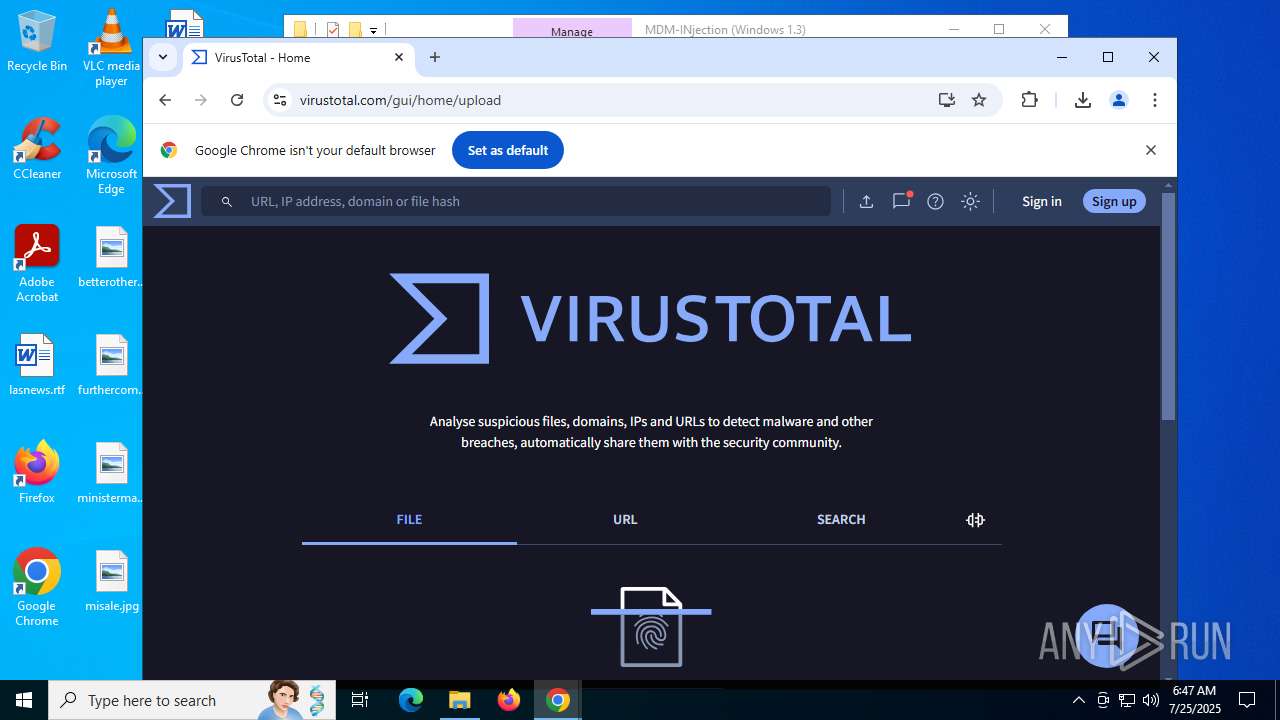Click the fingerprint file upload icon
This screenshot has width=1280, height=720.
pos(651,627)
